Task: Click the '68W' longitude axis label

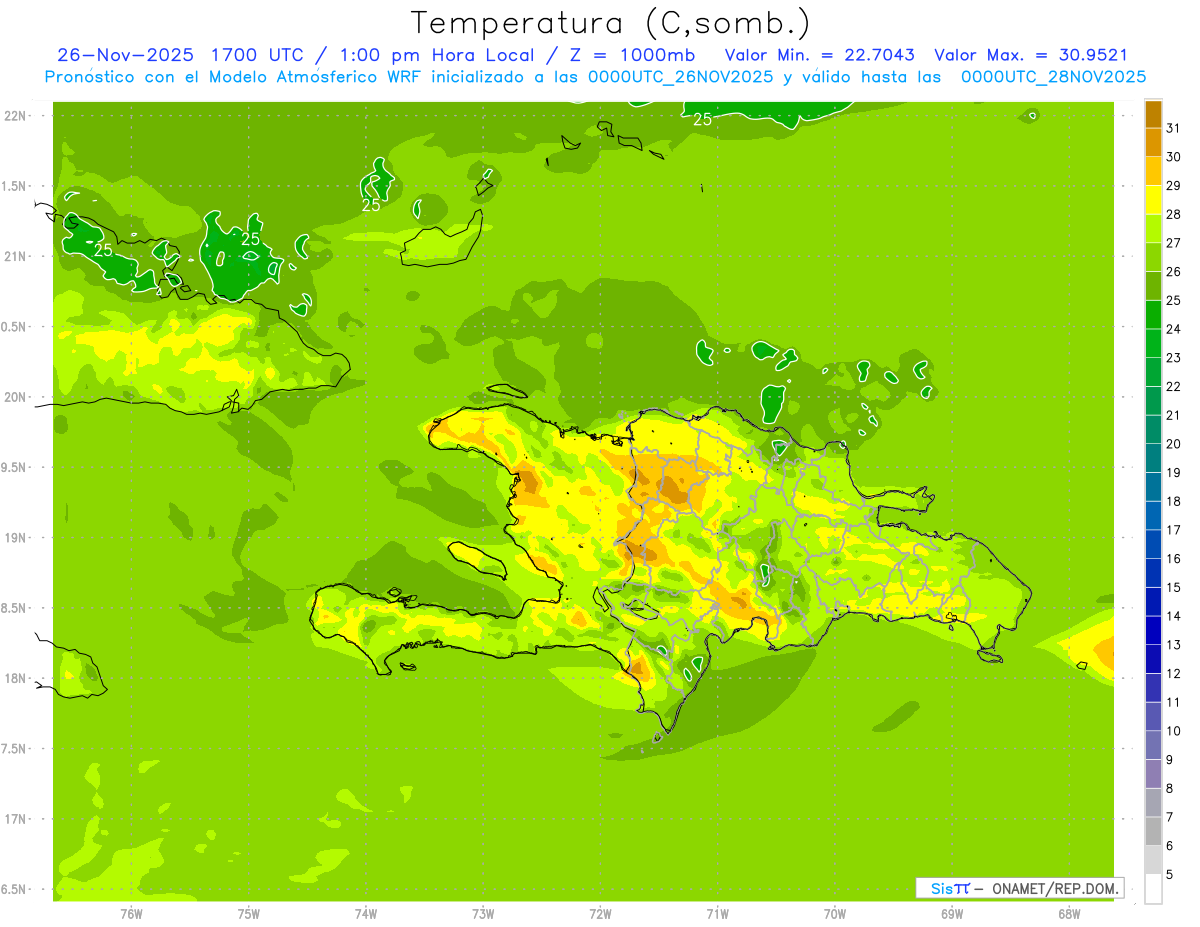Action: 1069,914
